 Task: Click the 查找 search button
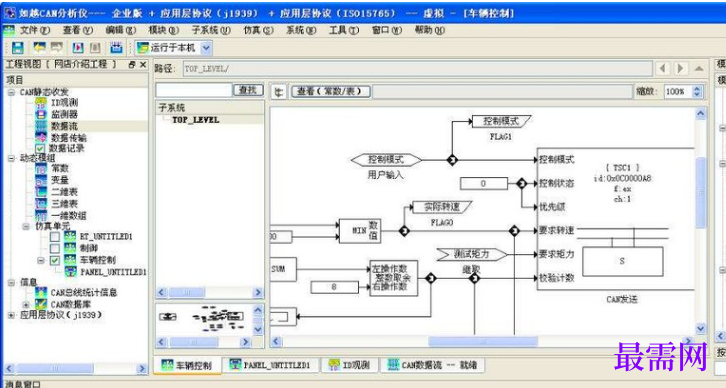click(248, 90)
